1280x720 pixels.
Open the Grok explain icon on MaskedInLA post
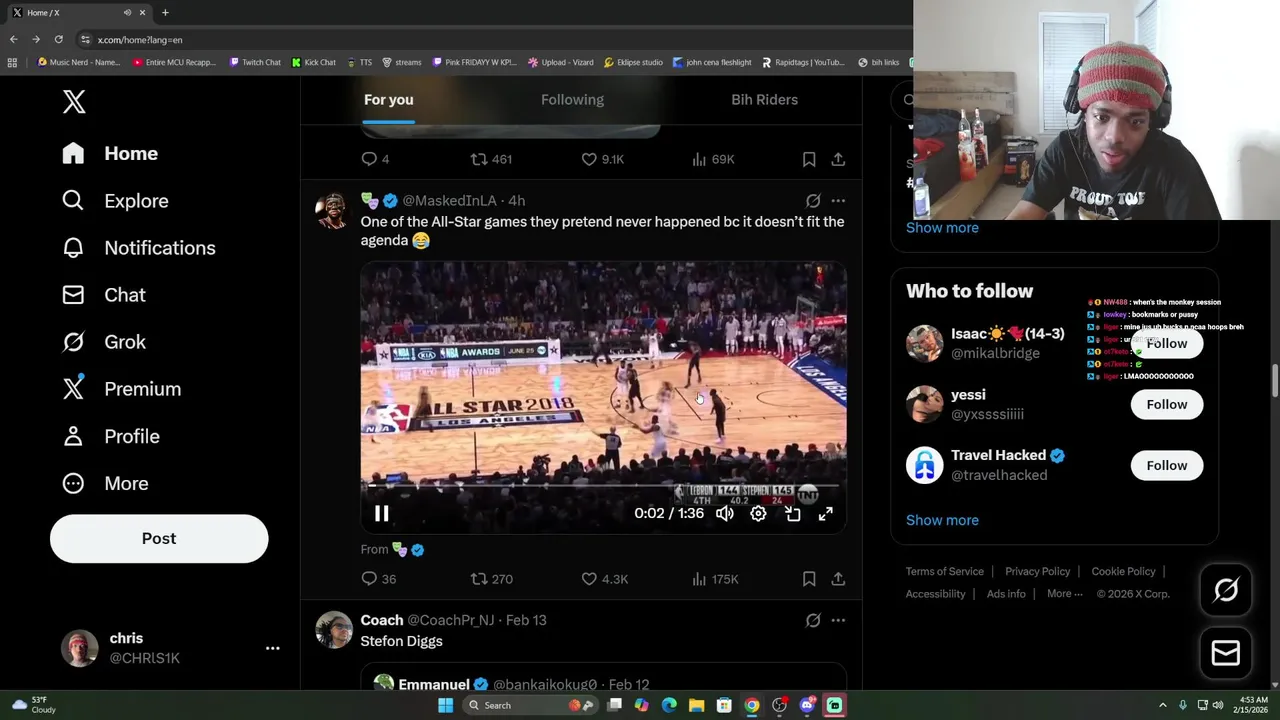click(x=813, y=201)
